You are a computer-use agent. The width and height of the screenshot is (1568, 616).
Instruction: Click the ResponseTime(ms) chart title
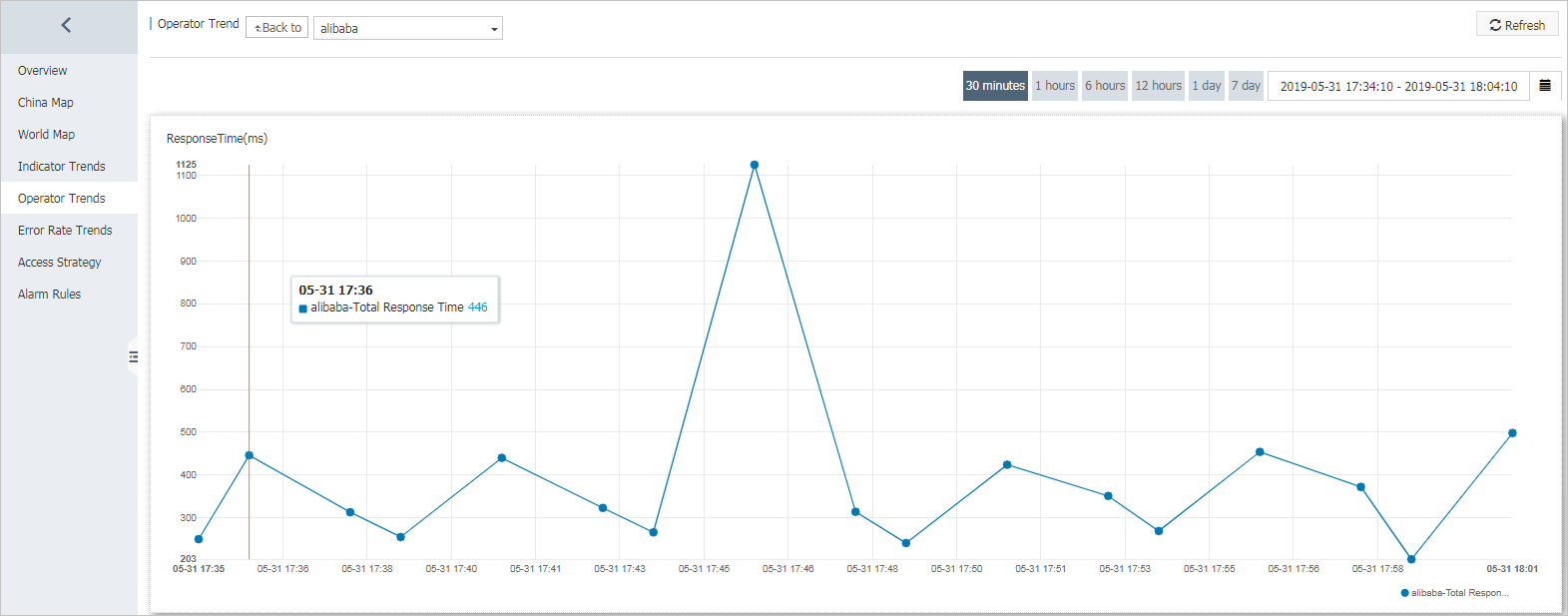point(217,139)
